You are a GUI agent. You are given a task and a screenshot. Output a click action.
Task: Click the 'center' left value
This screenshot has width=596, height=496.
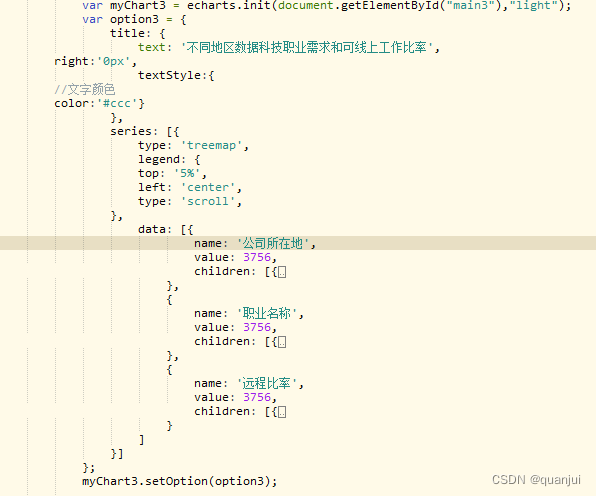coord(208,187)
